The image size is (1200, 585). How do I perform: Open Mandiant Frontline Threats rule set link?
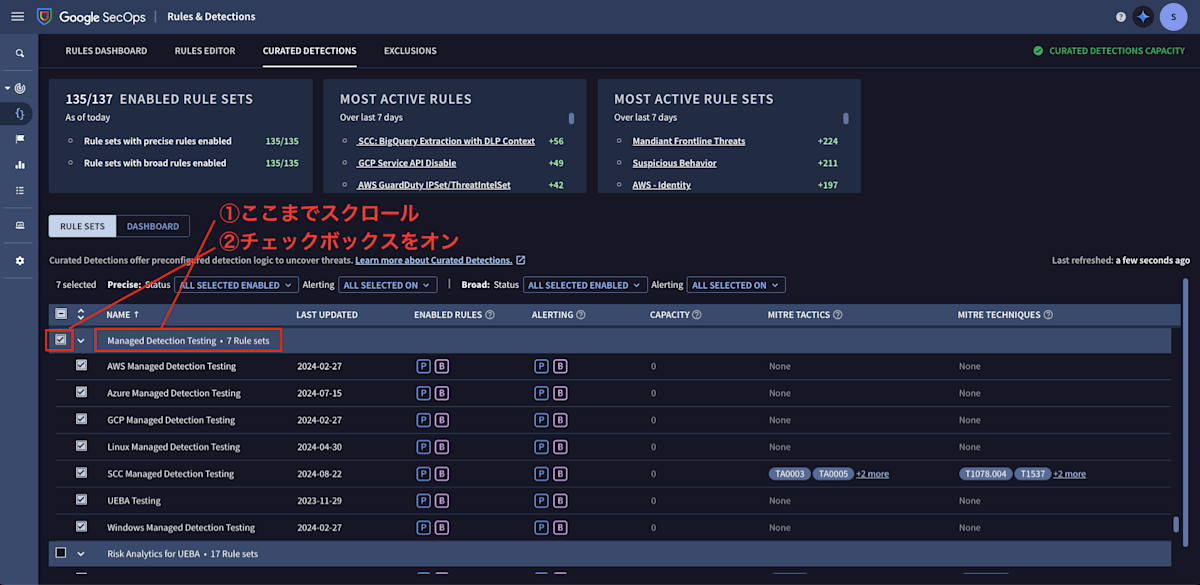coord(689,141)
